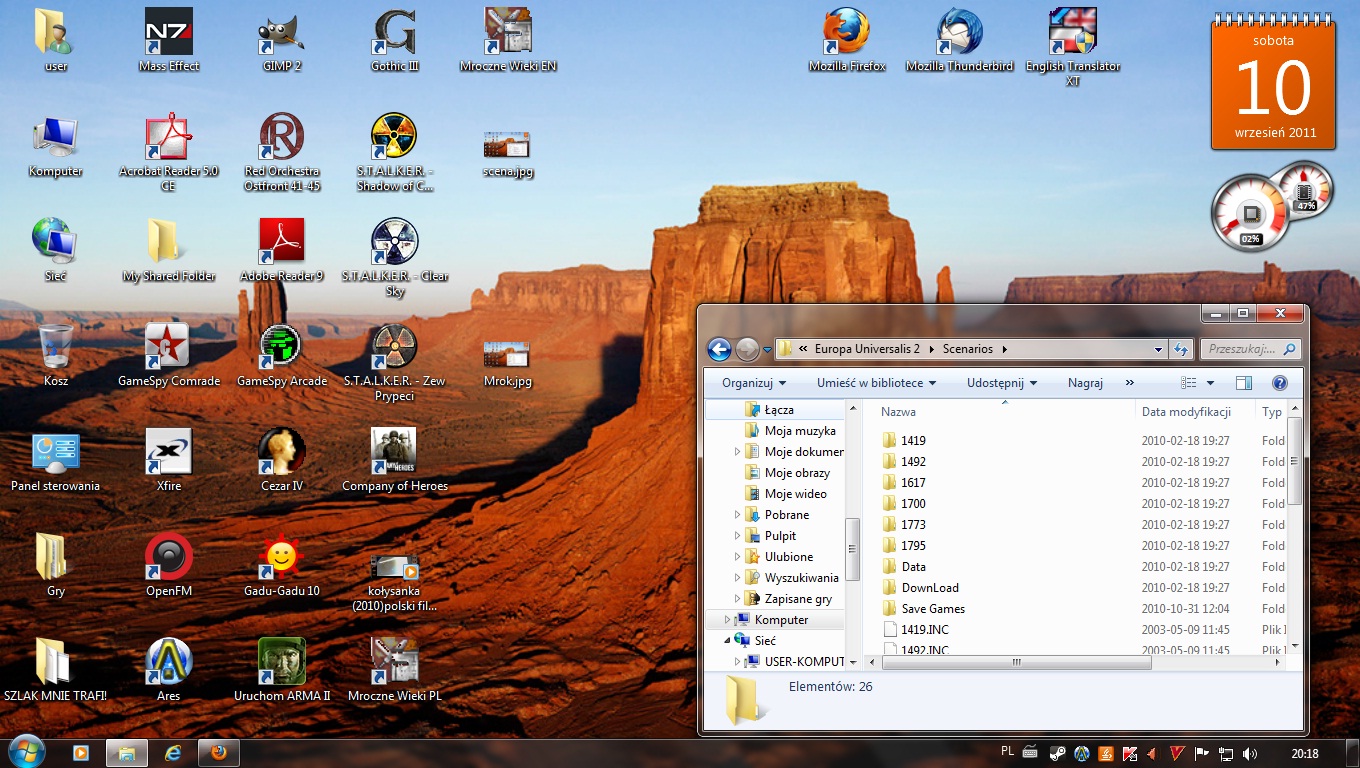Click the Explorer help question mark icon
The height and width of the screenshot is (768, 1360).
pyautogui.click(x=1279, y=383)
